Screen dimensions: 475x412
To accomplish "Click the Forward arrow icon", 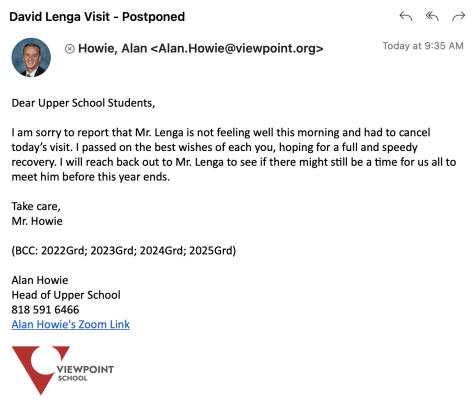I will (458, 16).
